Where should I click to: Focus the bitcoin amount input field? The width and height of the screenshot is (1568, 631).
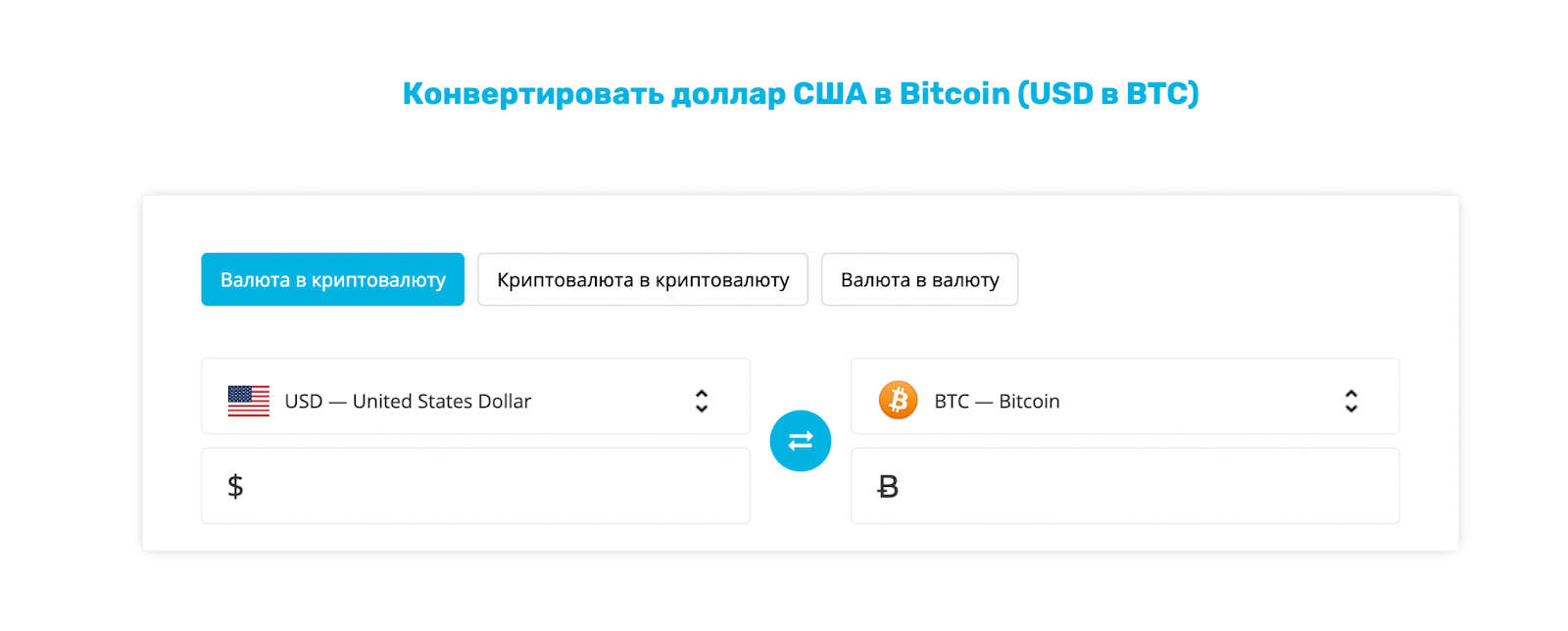point(1125,486)
